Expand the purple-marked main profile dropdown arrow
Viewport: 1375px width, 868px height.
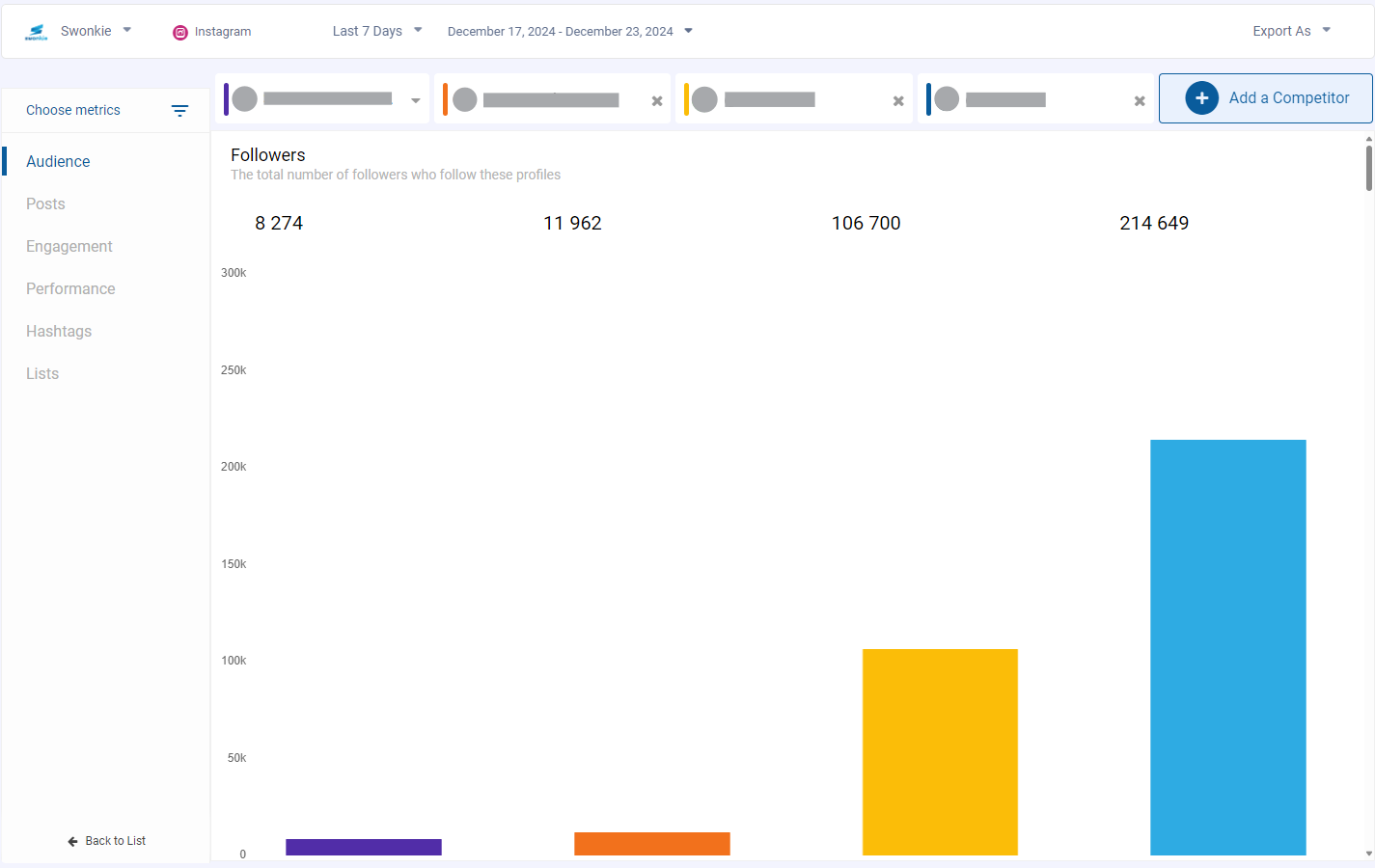[416, 100]
